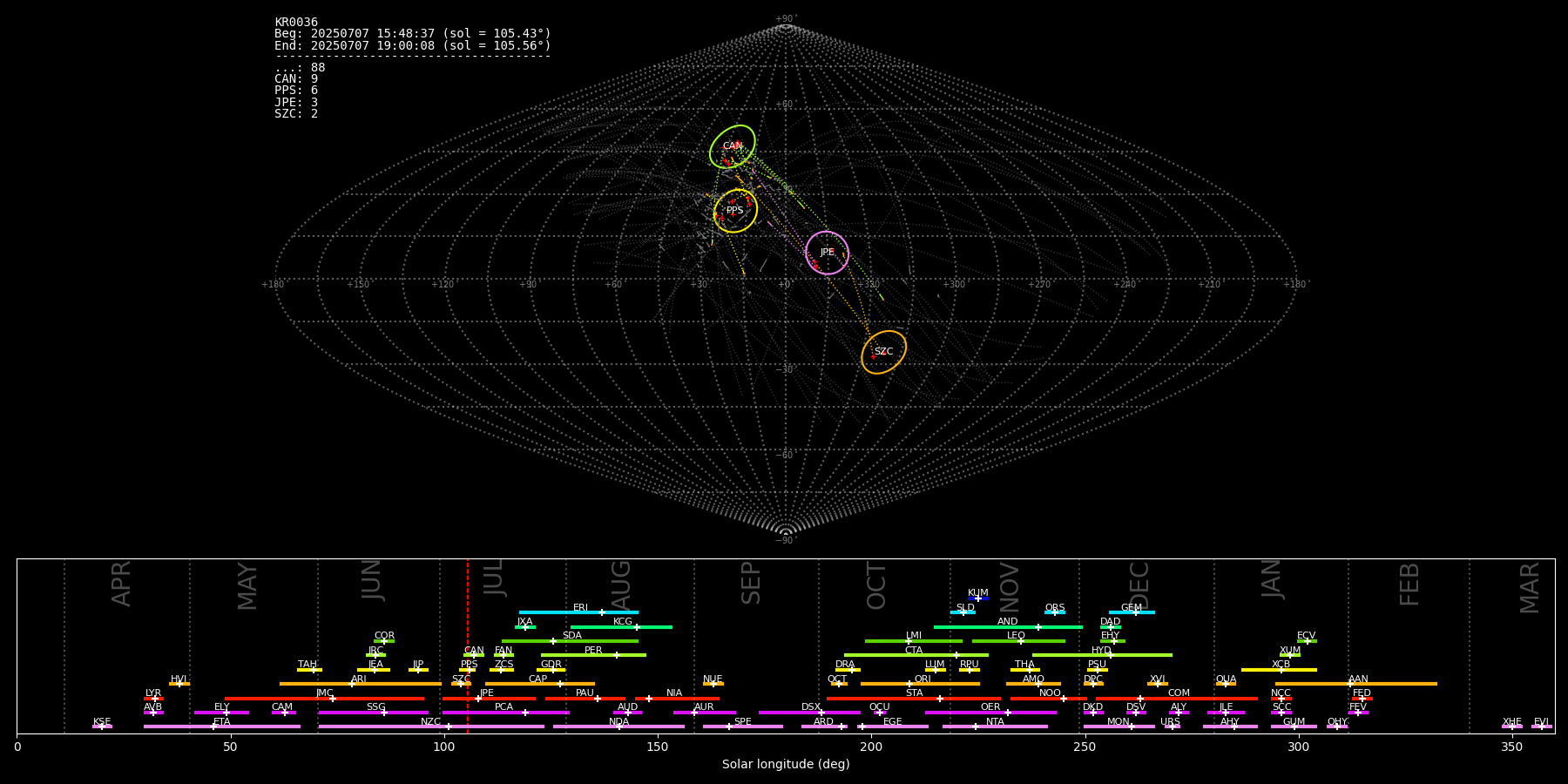Click the 'CAN: 9' count in legend
This screenshot has height=784, width=1568.
(x=296, y=79)
